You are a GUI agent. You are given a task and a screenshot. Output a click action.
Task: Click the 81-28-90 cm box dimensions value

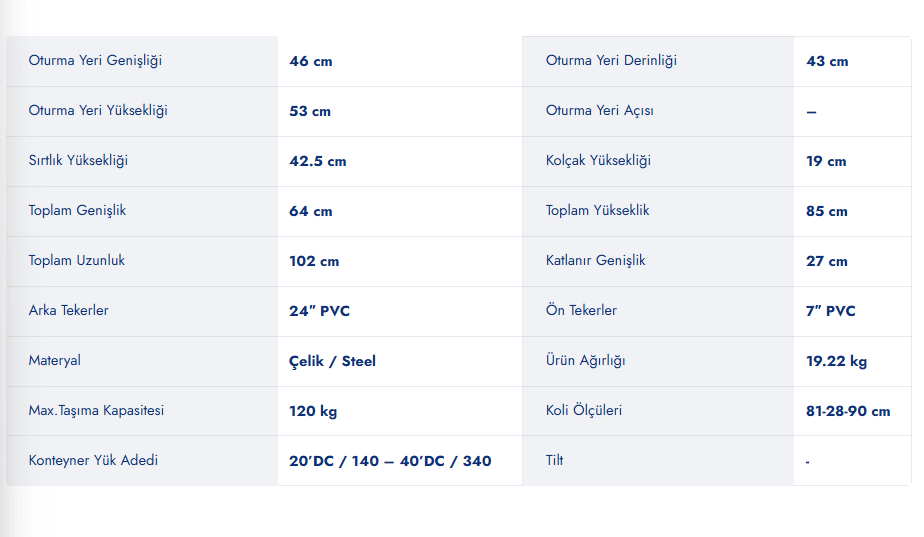coord(848,411)
